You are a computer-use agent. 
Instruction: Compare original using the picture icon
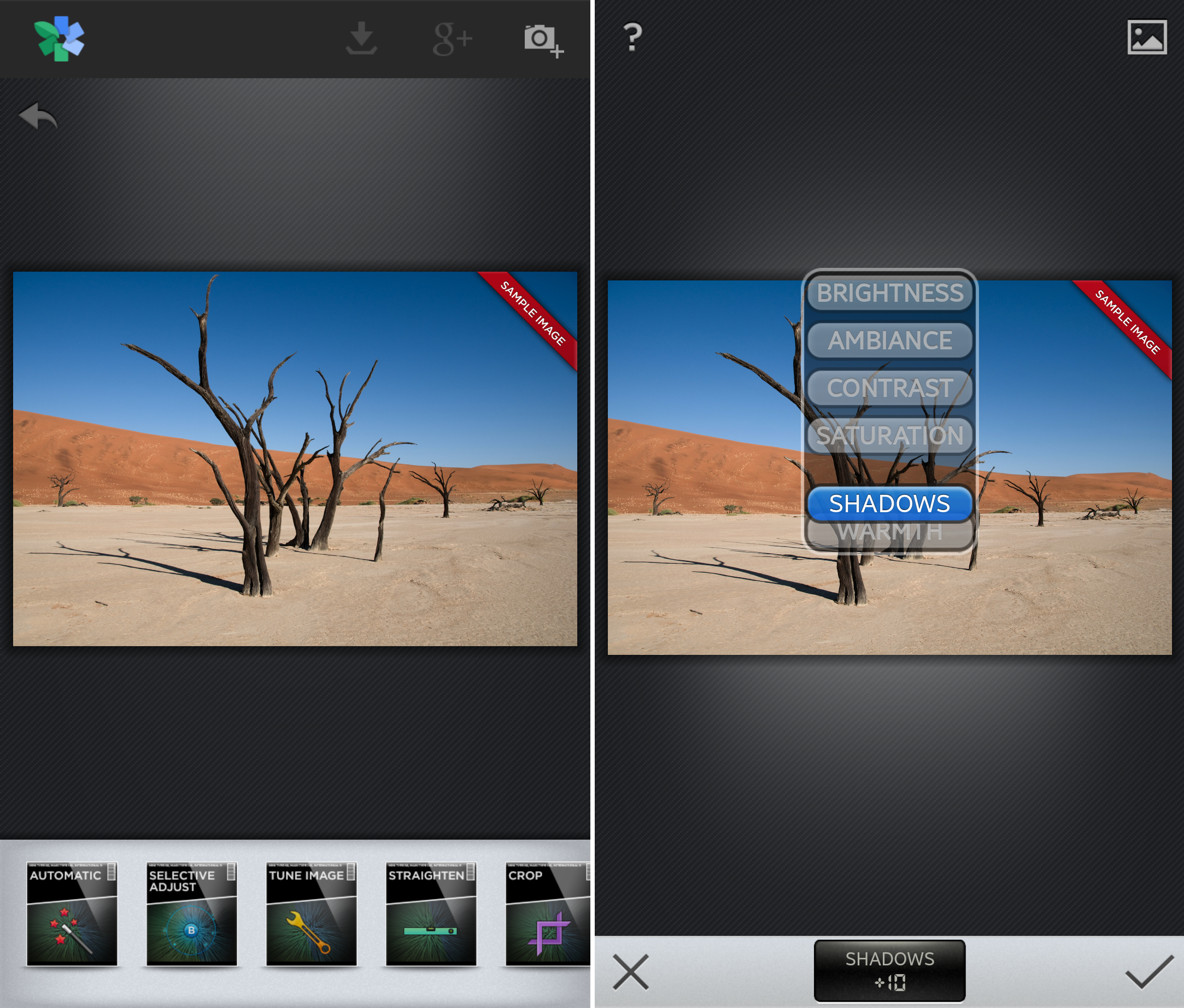click(1146, 38)
